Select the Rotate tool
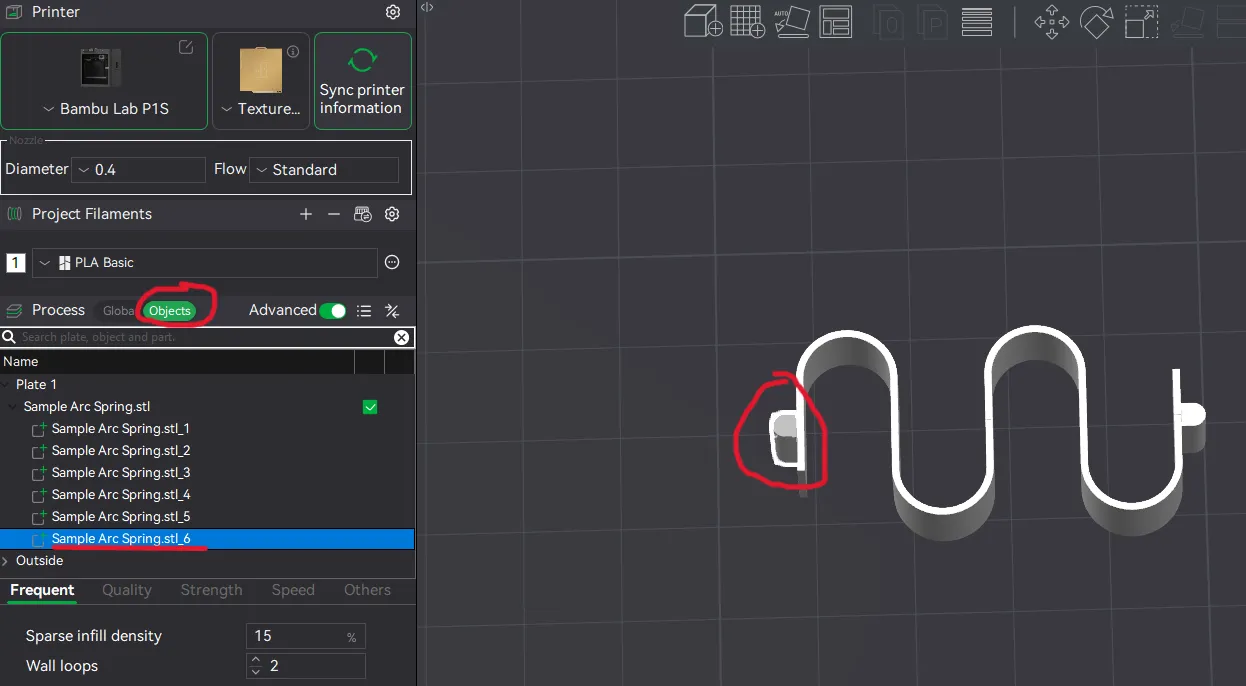 (1097, 22)
